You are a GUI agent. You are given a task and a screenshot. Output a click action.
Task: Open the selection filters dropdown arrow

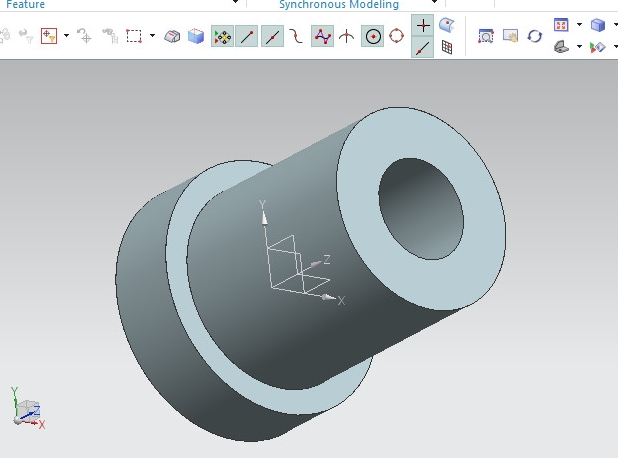pyautogui.click(x=66, y=35)
